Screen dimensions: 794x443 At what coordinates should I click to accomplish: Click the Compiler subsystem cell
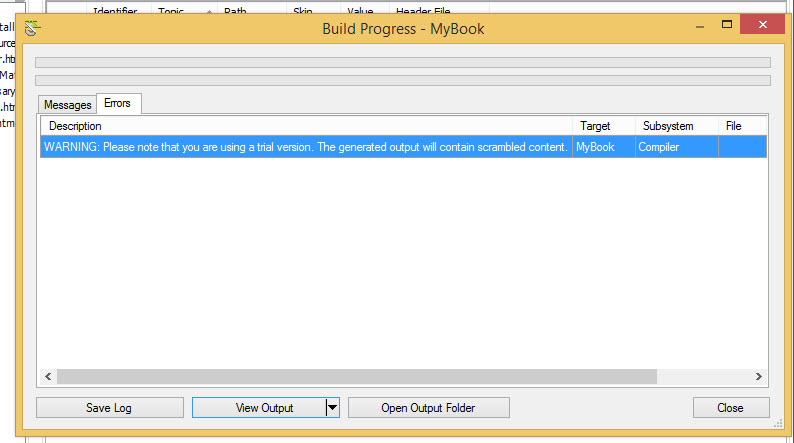point(677,147)
